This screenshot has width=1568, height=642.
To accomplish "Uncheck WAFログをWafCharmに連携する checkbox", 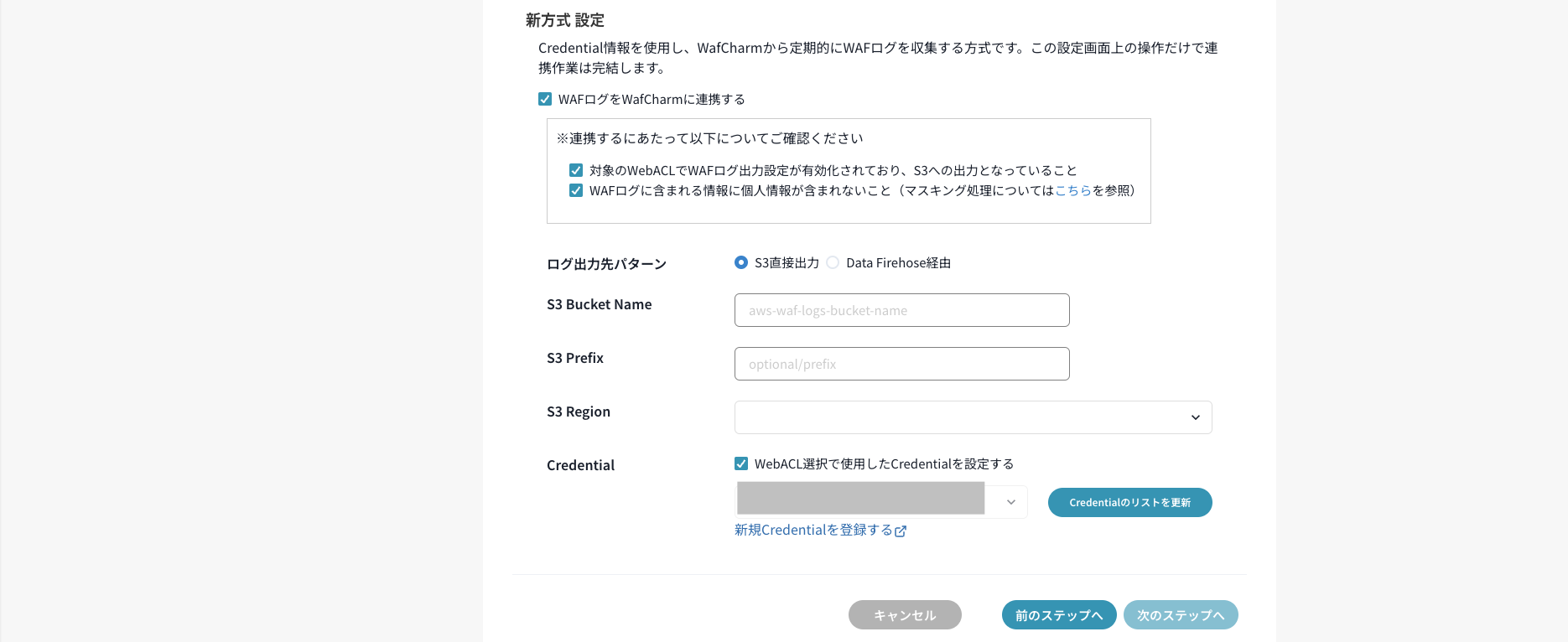I will click(x=545, y=99).
